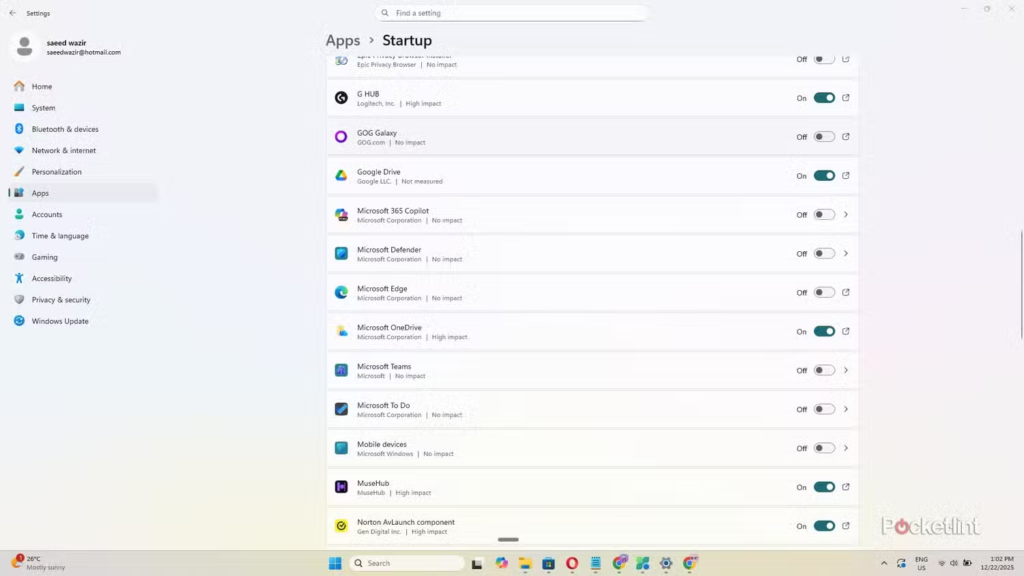Click the Find a setting search box
Image resolution: width=1024 pixels, height=576 pixels.
click(512, 13)
